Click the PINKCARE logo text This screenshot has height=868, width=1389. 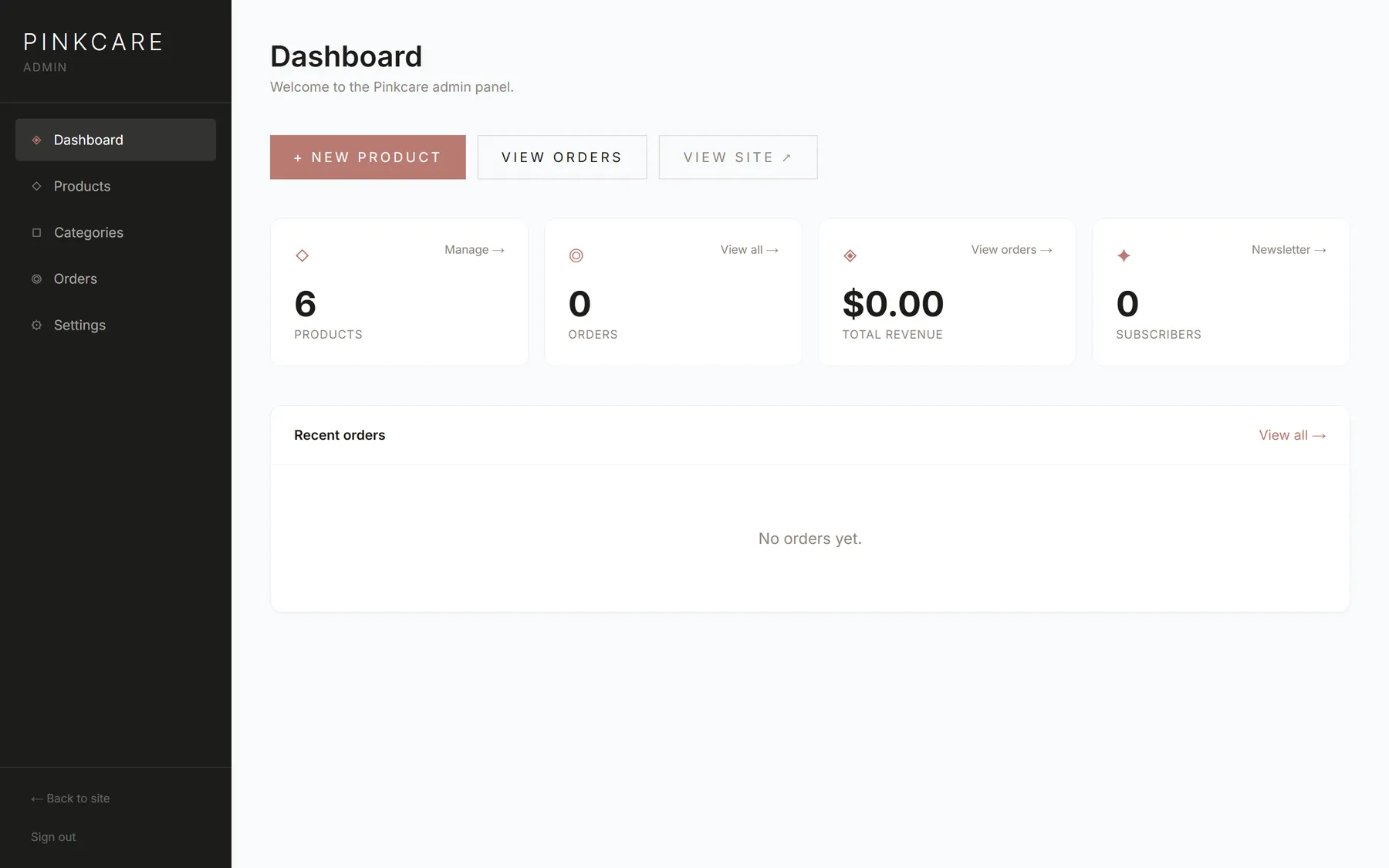(93, 42)
